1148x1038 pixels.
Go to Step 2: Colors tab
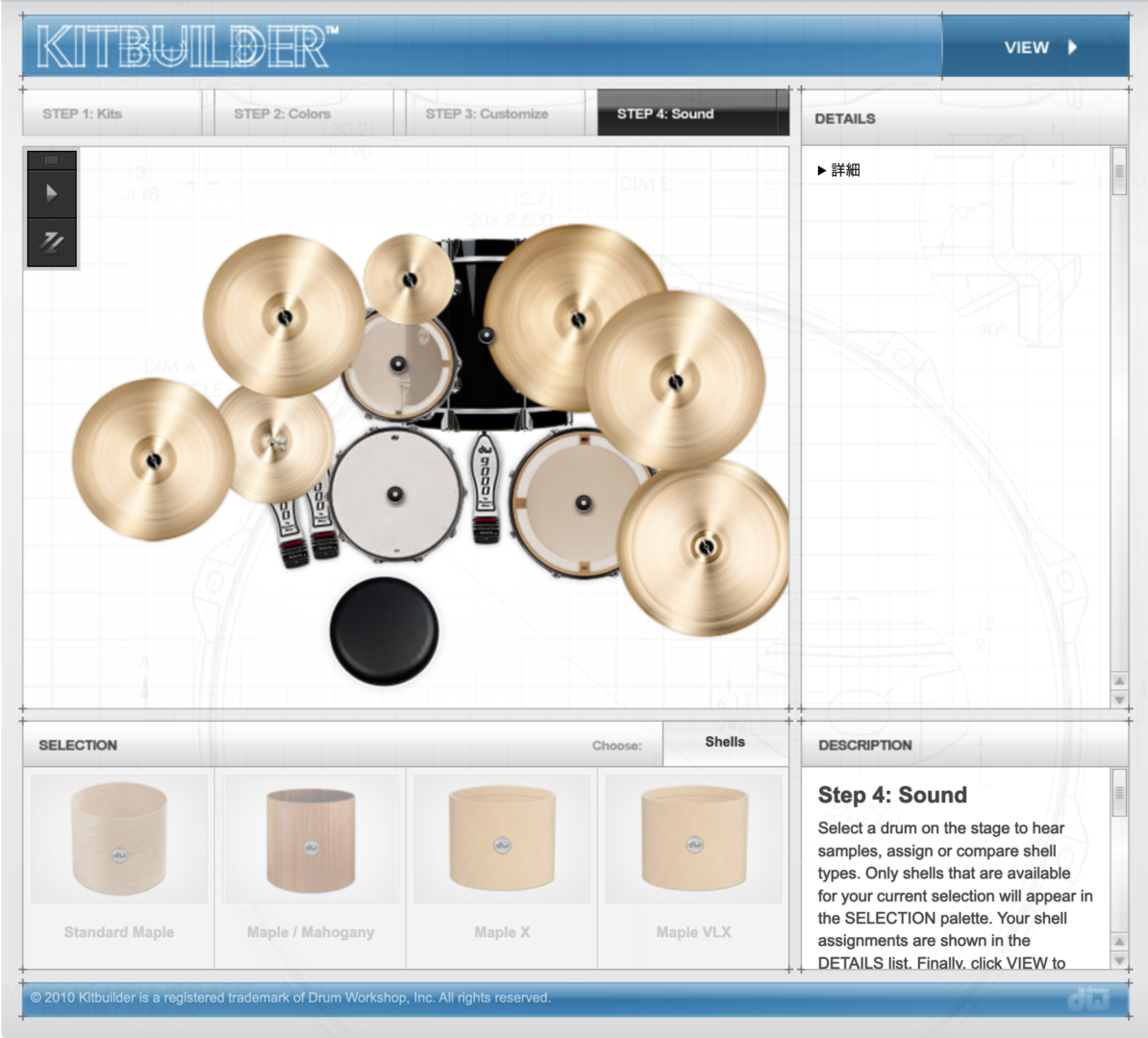pos(304,113)
